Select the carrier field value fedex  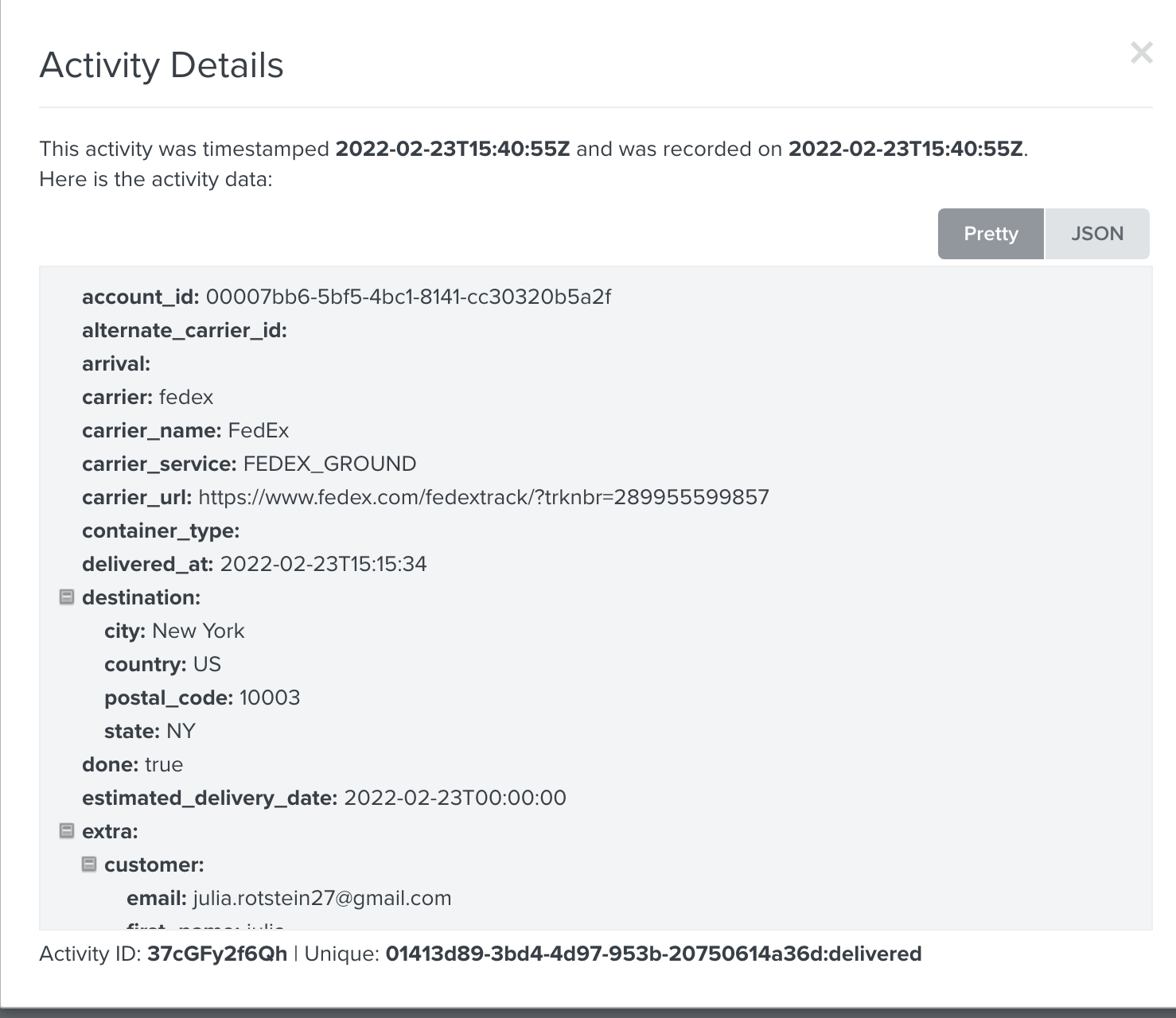(186, 396)
